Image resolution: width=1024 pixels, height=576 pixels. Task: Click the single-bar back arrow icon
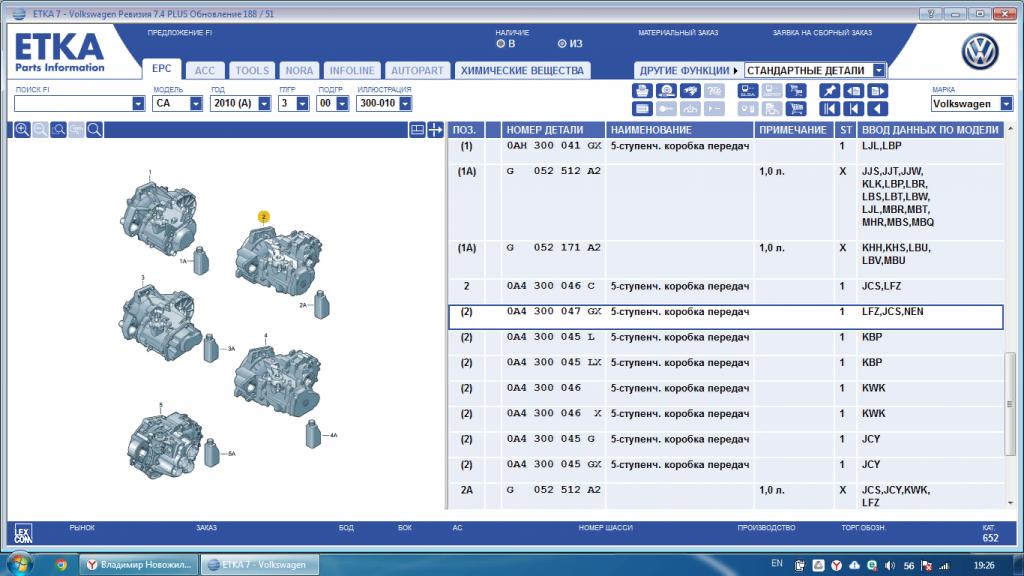pyautogui.click(x=854, y=109)
